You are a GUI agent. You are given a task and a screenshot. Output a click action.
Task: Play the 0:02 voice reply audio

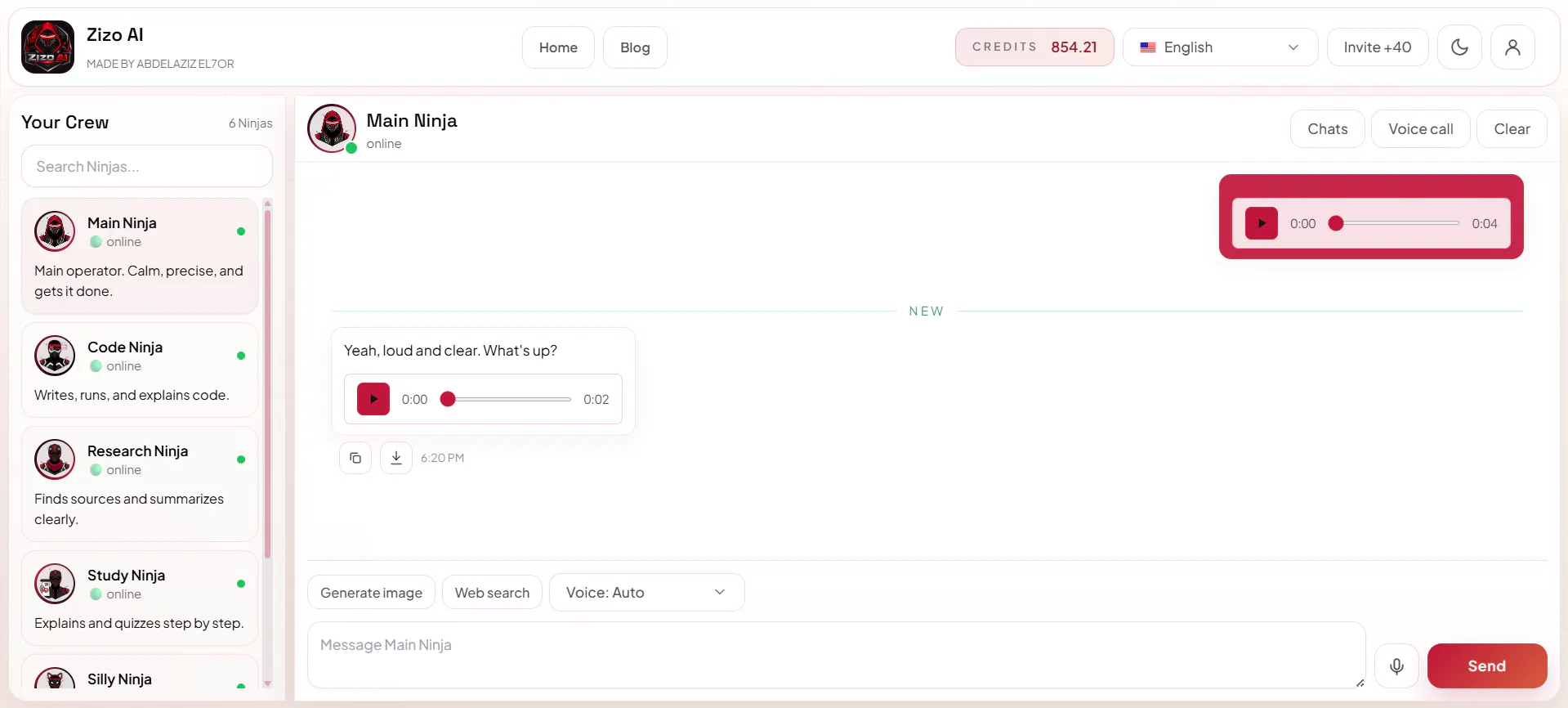373,399
